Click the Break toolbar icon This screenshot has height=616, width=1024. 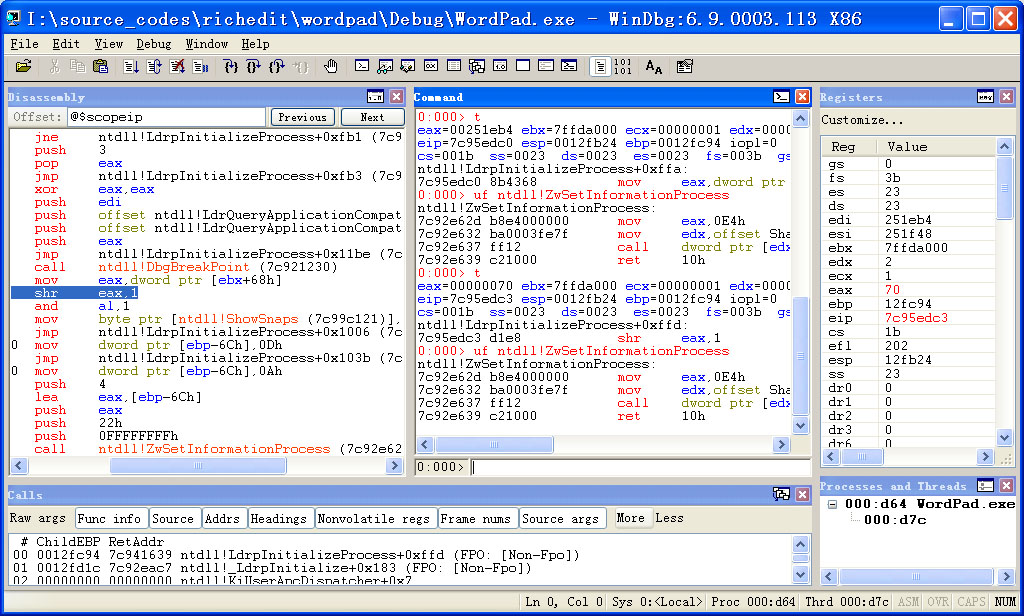(x=200, y=66)
